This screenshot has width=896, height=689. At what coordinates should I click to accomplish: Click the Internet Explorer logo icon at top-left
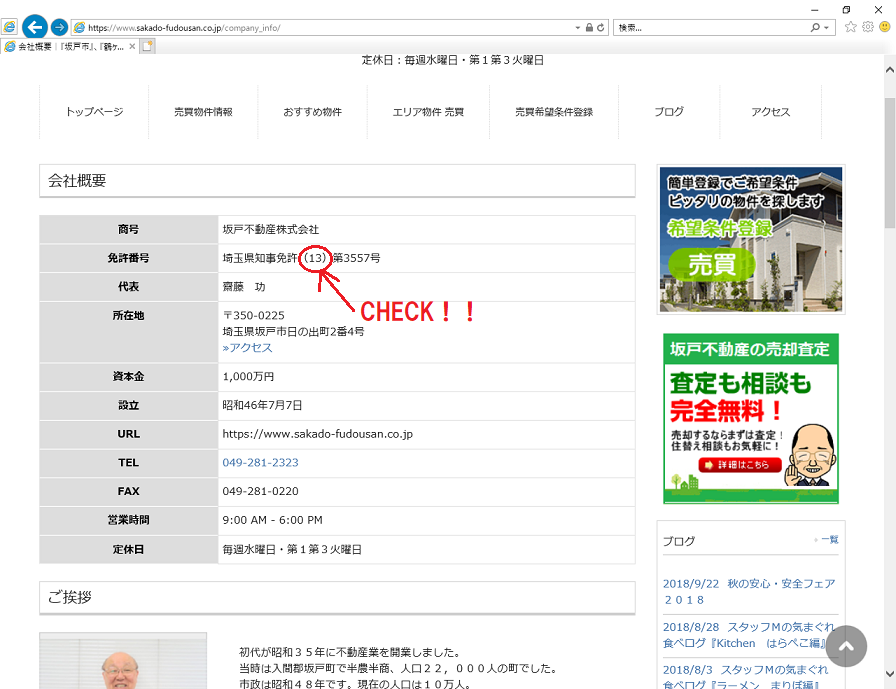pyautogui.click(x=9, y=27)
